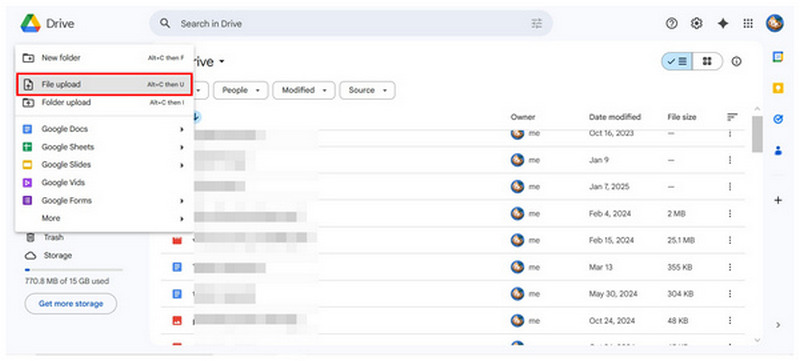Hide the side panel with the chevron
Image resolution: width=800 pixels, height=361 pixels.
[x=778, y=325]
